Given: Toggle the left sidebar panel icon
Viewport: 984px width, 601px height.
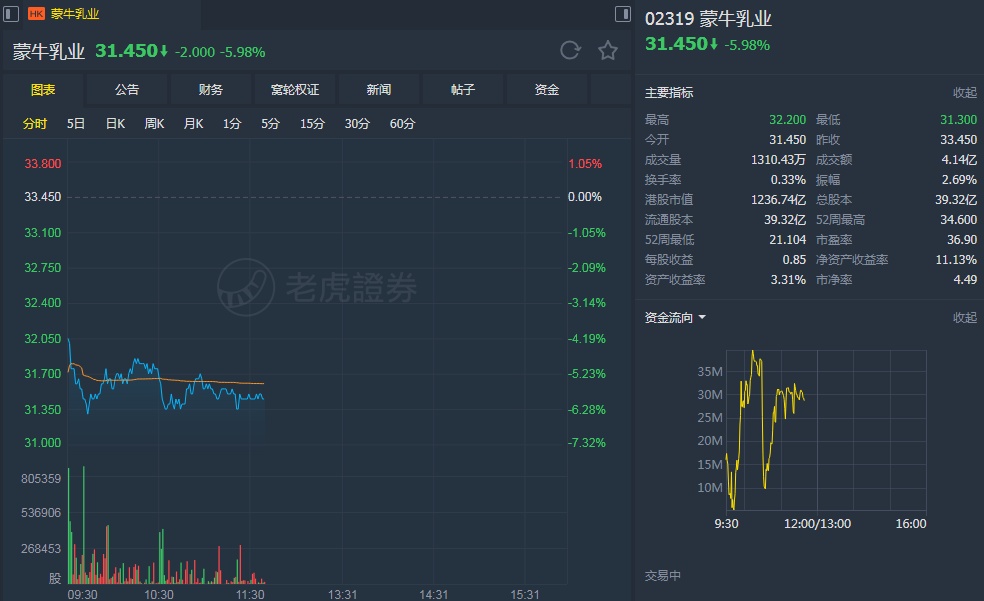Looking at the screenshot, I should (12, 14).
